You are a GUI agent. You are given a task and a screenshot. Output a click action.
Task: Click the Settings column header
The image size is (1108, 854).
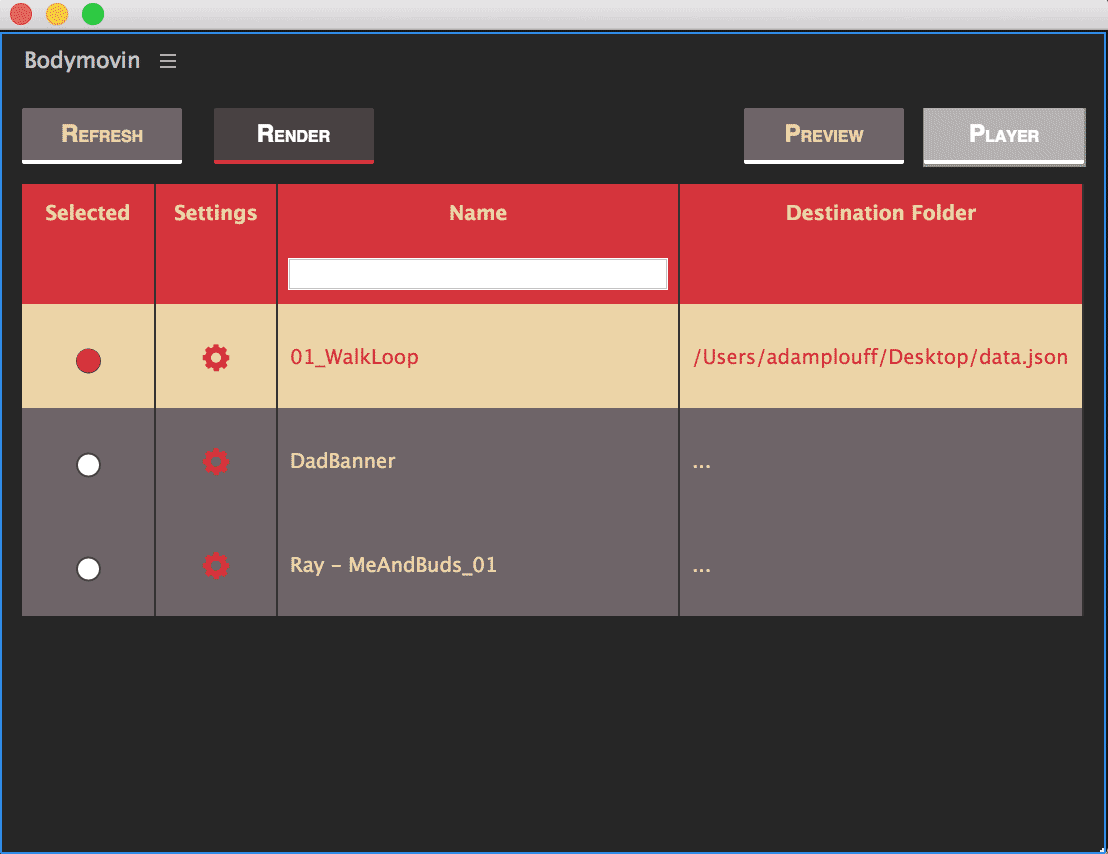(216, 213)
